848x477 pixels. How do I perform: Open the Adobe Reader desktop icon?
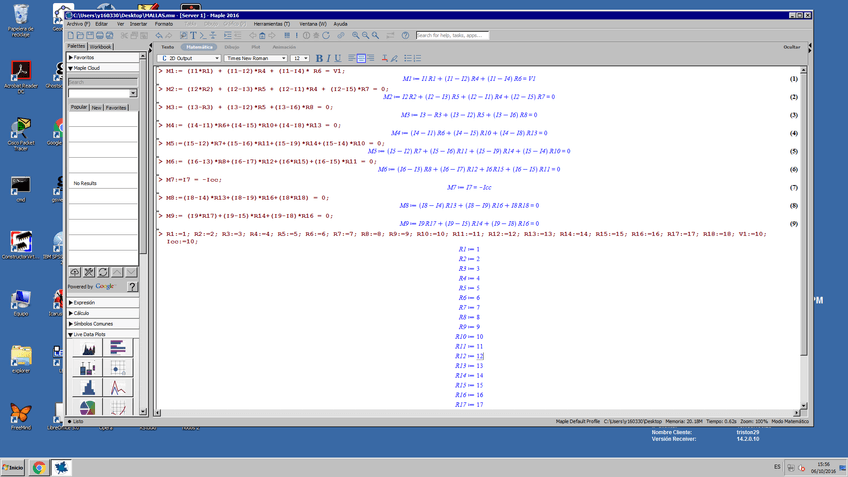(20, 74)
